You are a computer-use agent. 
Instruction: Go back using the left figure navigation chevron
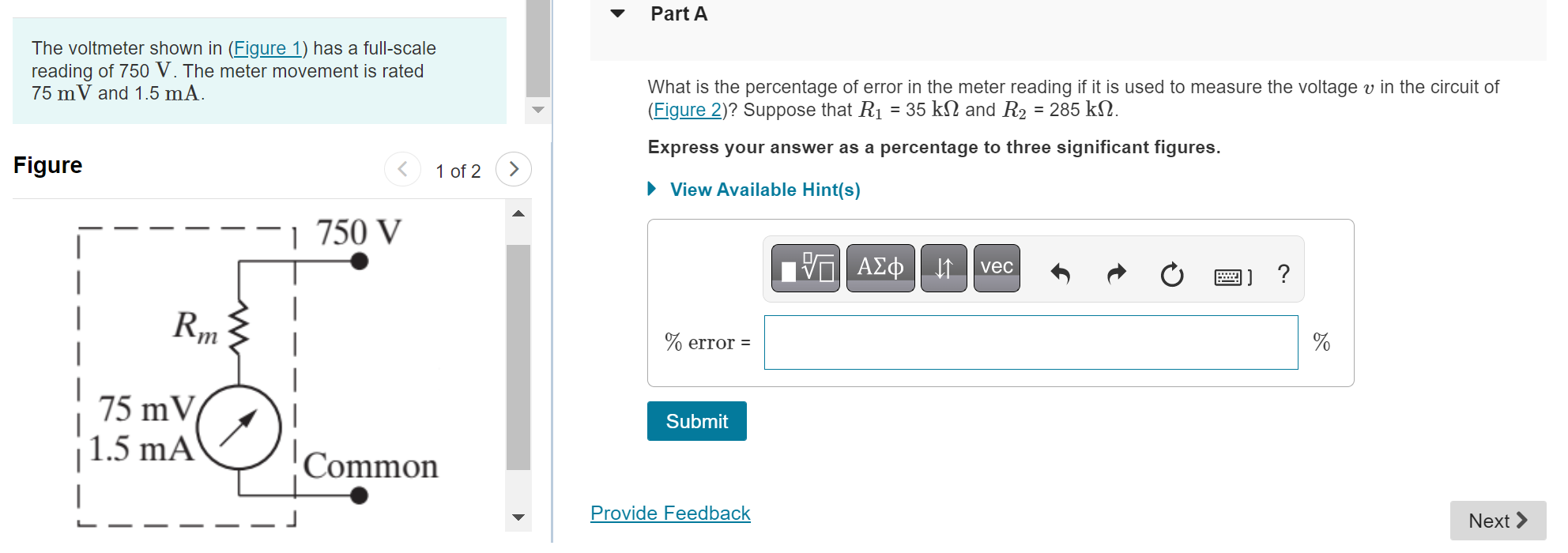pyautogui.click(x=403, y=168)
